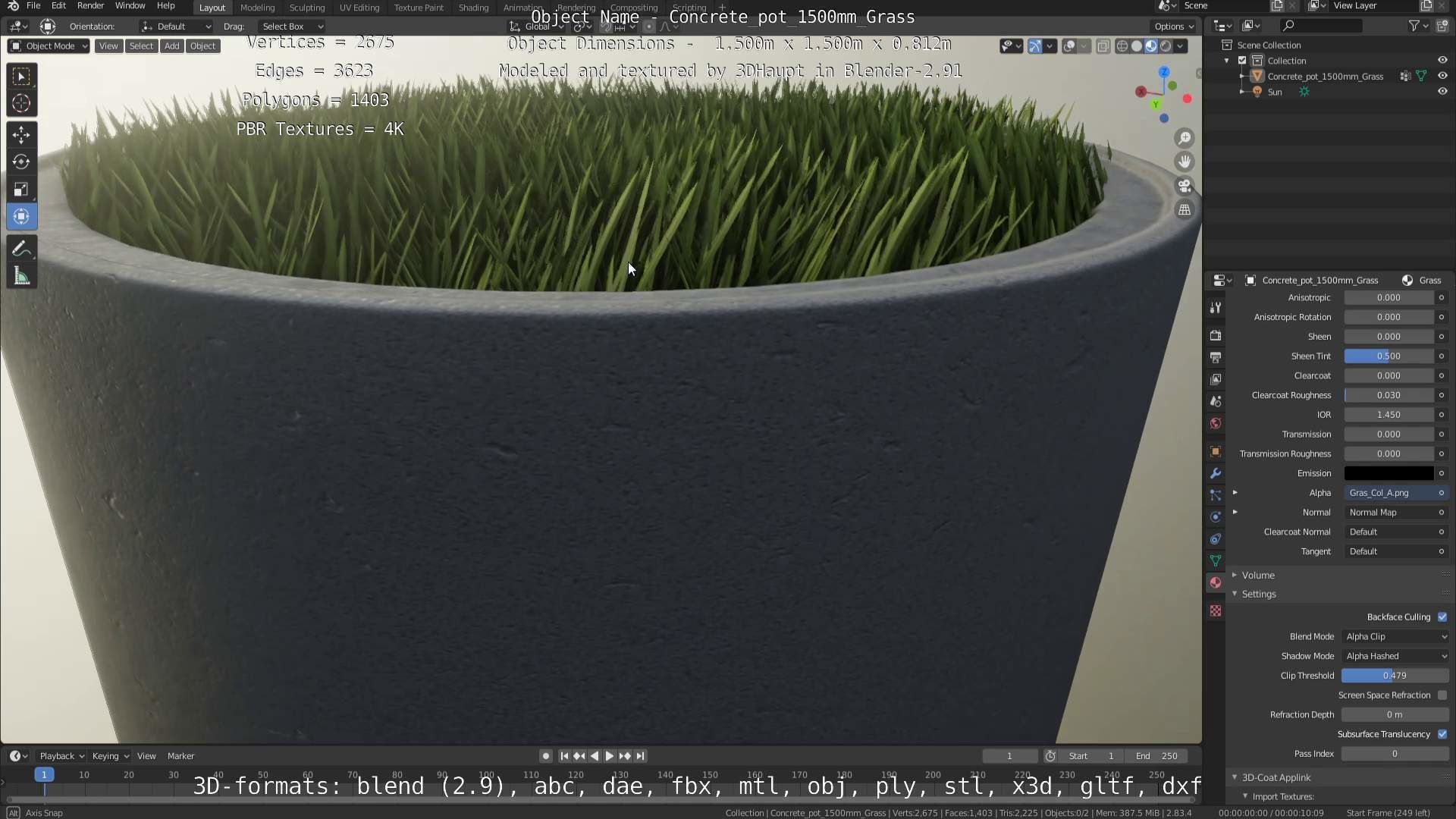Open Shadow Mode Alpha Hashed dropdown
1456x819 pixels.
tap(1395, 657)
